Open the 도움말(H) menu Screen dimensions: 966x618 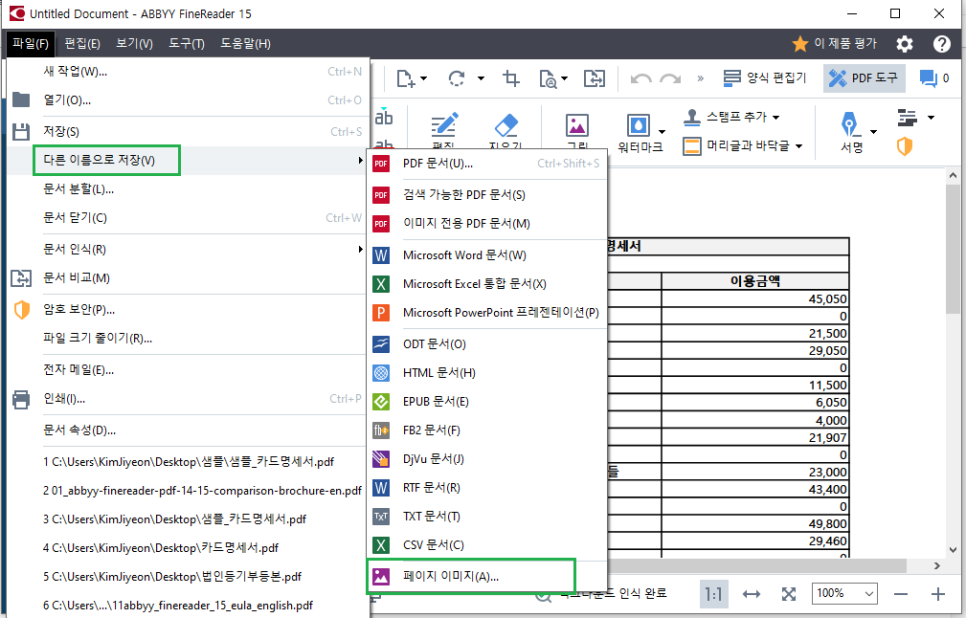coord(245,44)
